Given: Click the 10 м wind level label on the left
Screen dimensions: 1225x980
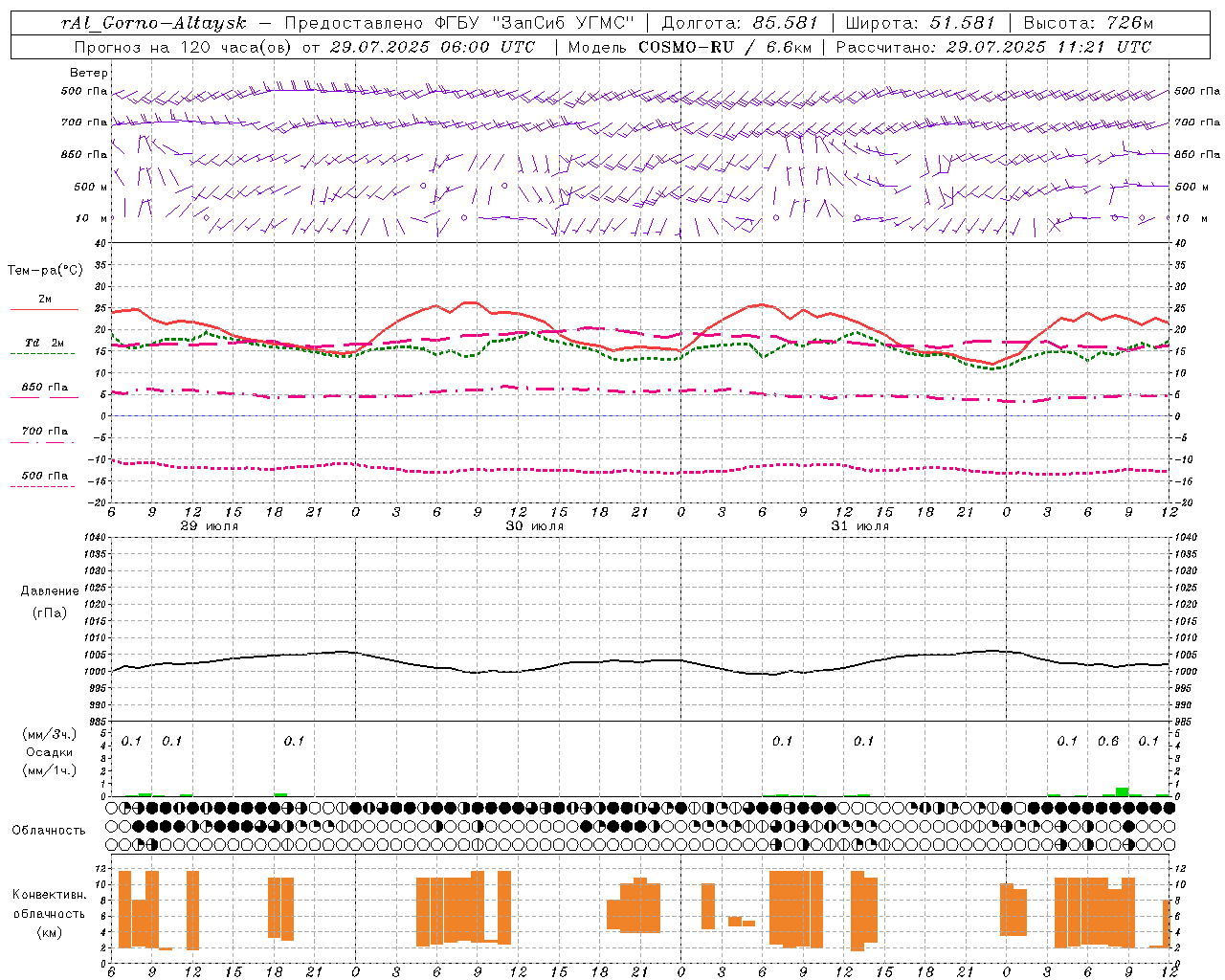Looking at the screenshot, I should tap(92, 218).
